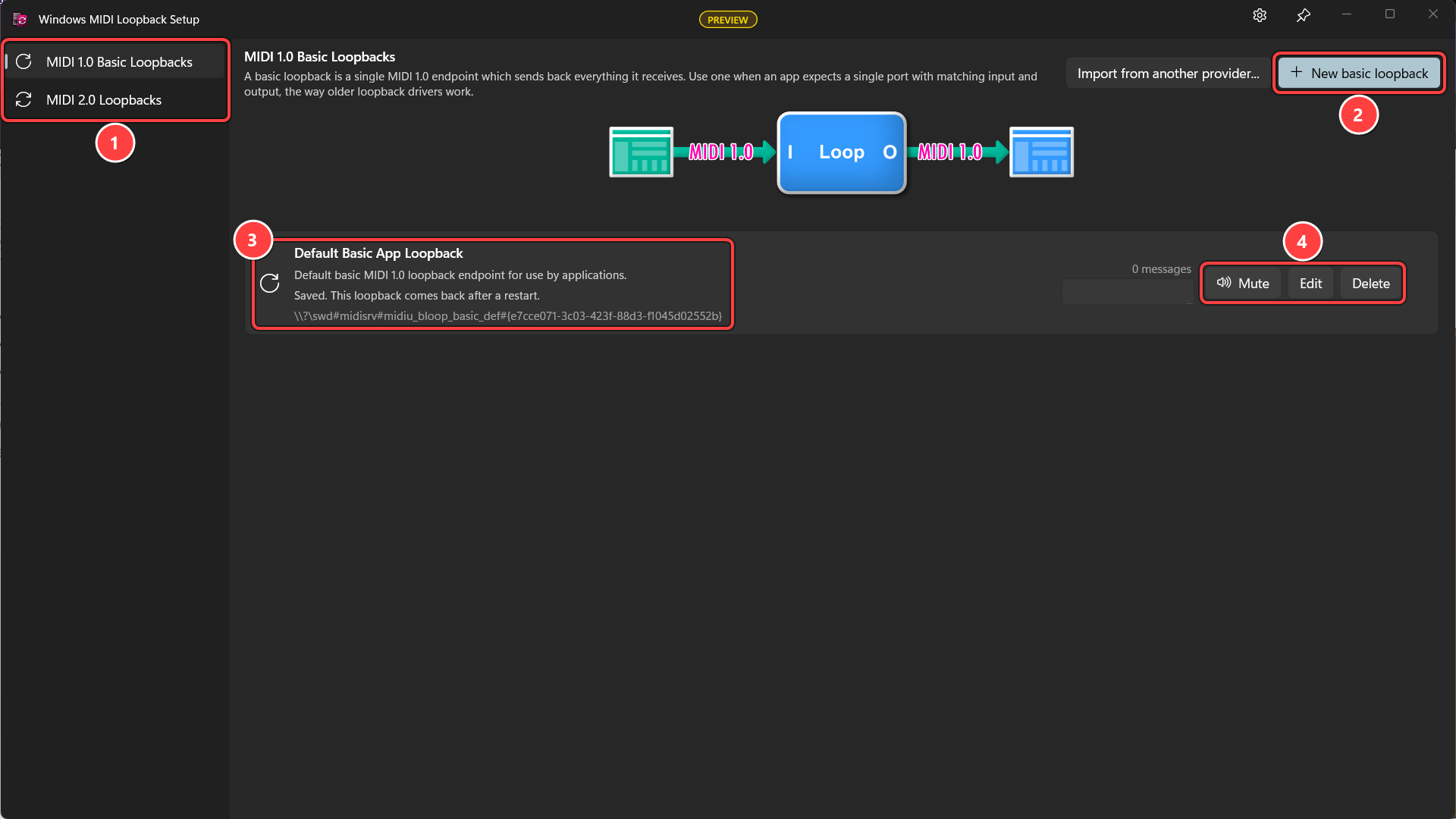
Task: Click the '0 messages' counter text
Action: (1161, 269)
